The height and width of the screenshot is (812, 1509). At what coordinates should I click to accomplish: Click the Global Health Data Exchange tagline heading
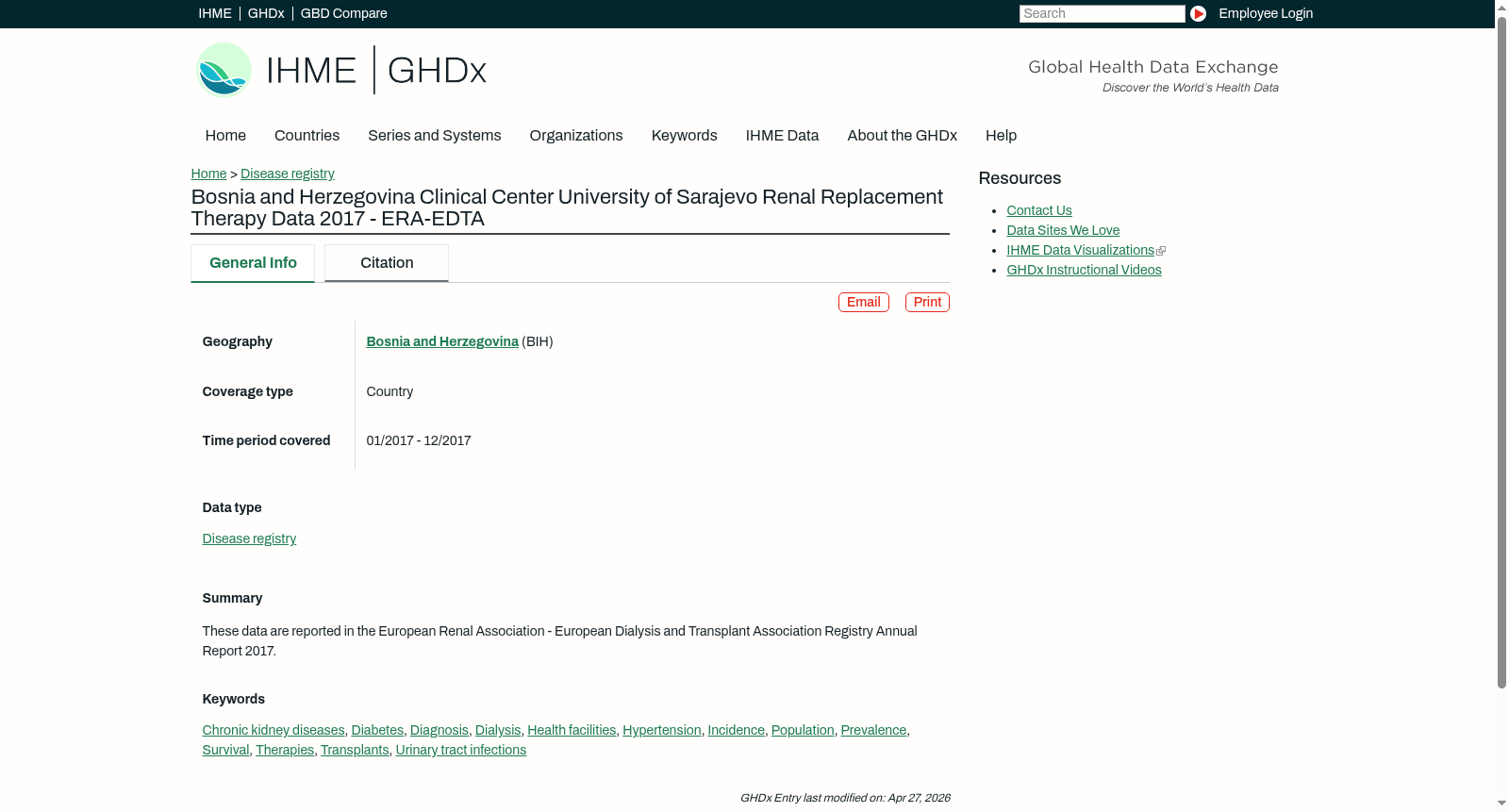pyautogui.click(x=1153, y=67)
